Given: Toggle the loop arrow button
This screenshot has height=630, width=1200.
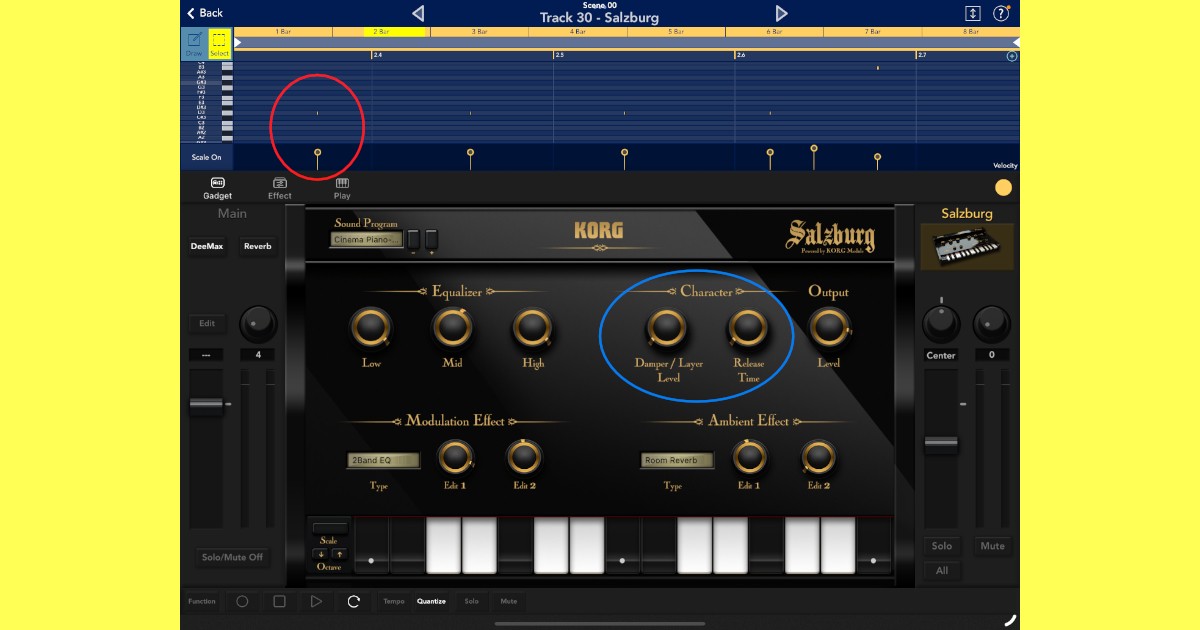Looking at the screenshot, I should pyautogui.click(x=353, y=601).
